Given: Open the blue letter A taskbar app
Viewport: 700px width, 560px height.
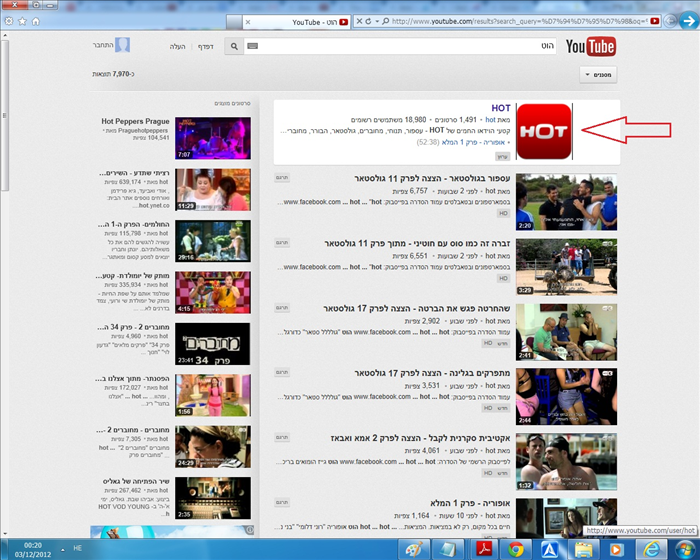Looking at the screenshot, I should (x=550, y=549).
